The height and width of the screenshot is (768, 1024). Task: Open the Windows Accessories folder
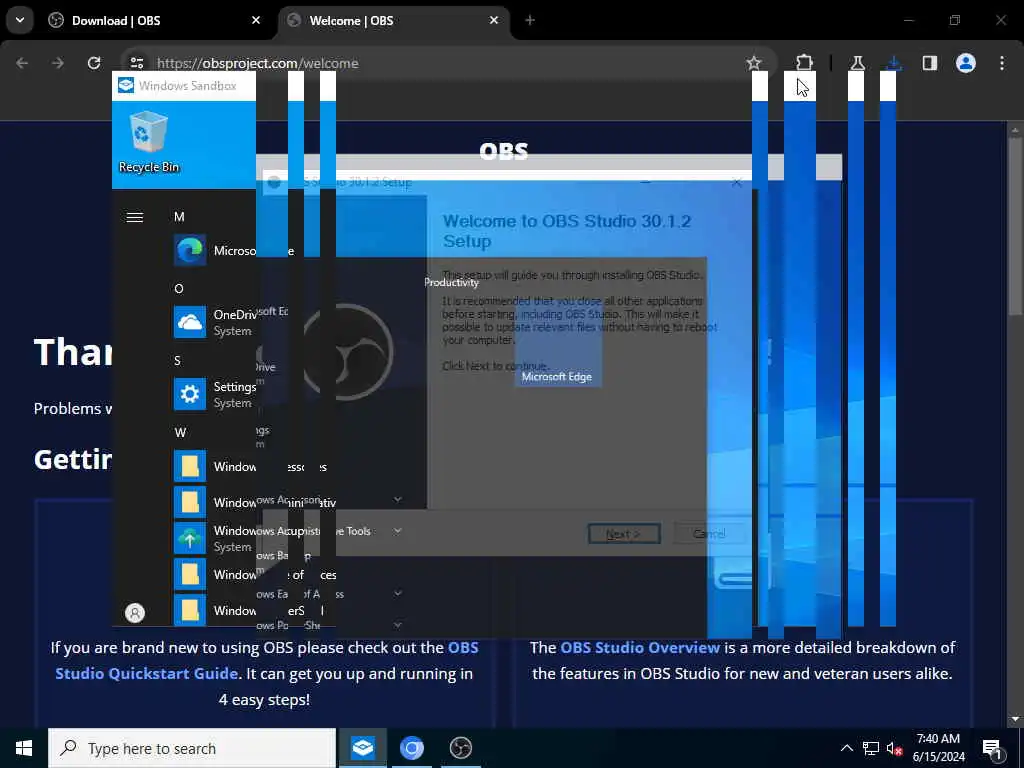pos(215,466)
